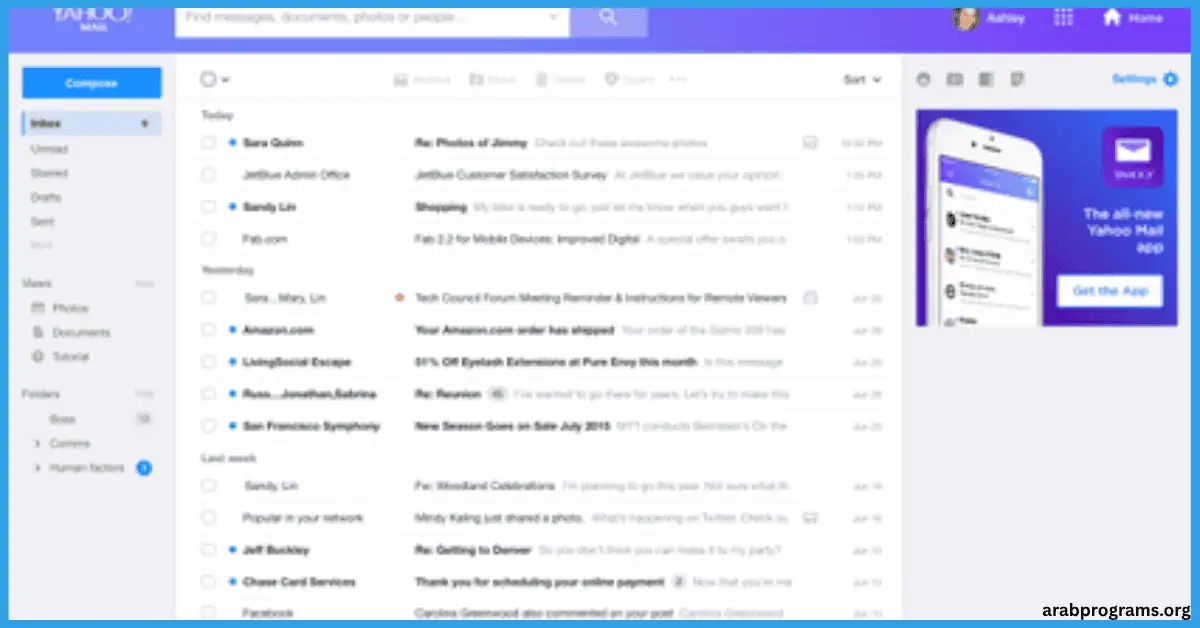Click the image icon on the Mindy Kaling email
Screen dimensions: 1200x628
[x=811, y=517]
